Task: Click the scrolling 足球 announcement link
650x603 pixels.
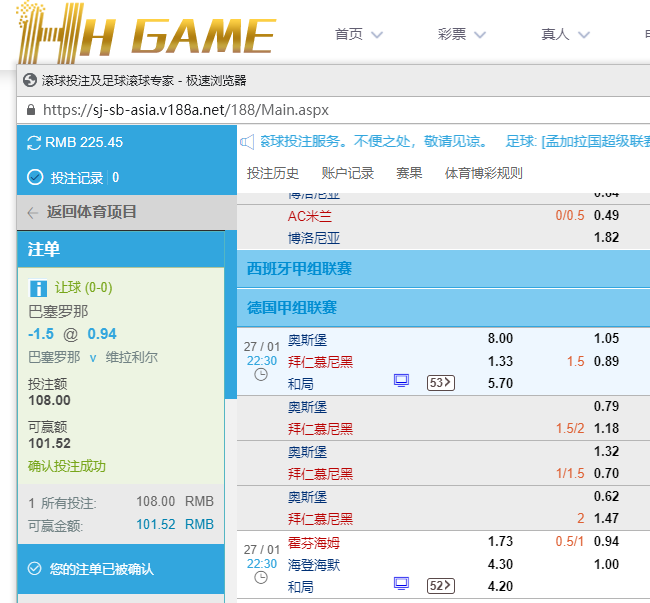Action: [577, 142]
